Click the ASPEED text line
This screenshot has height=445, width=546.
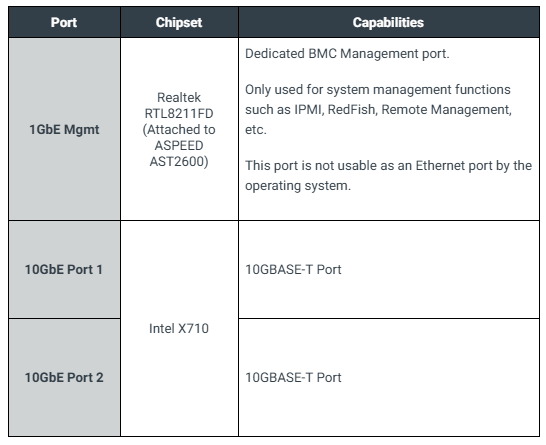179,146
